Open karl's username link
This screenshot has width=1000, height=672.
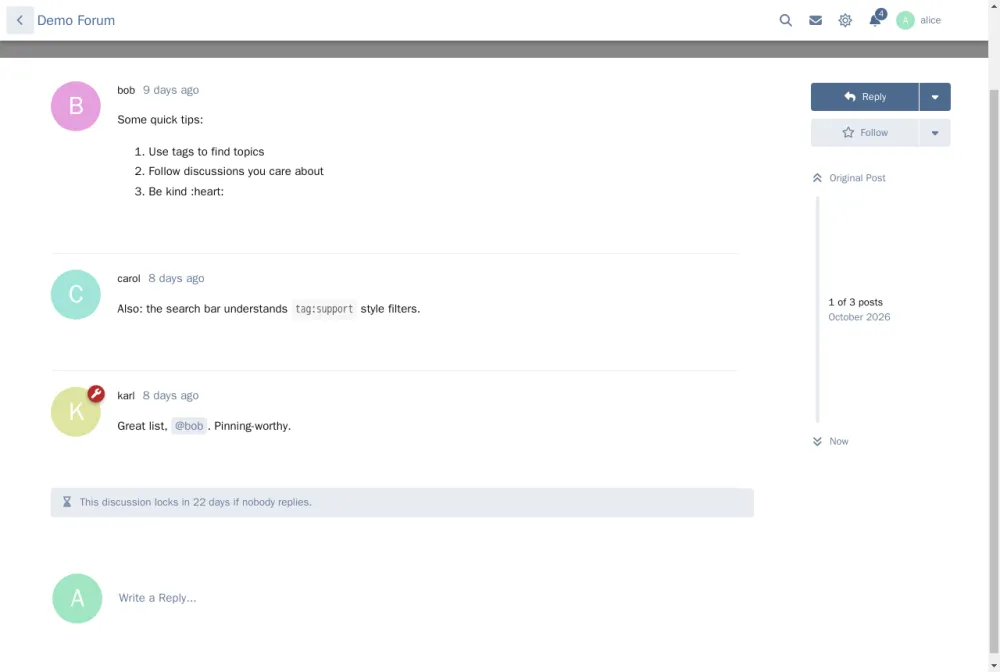[126, 395]
